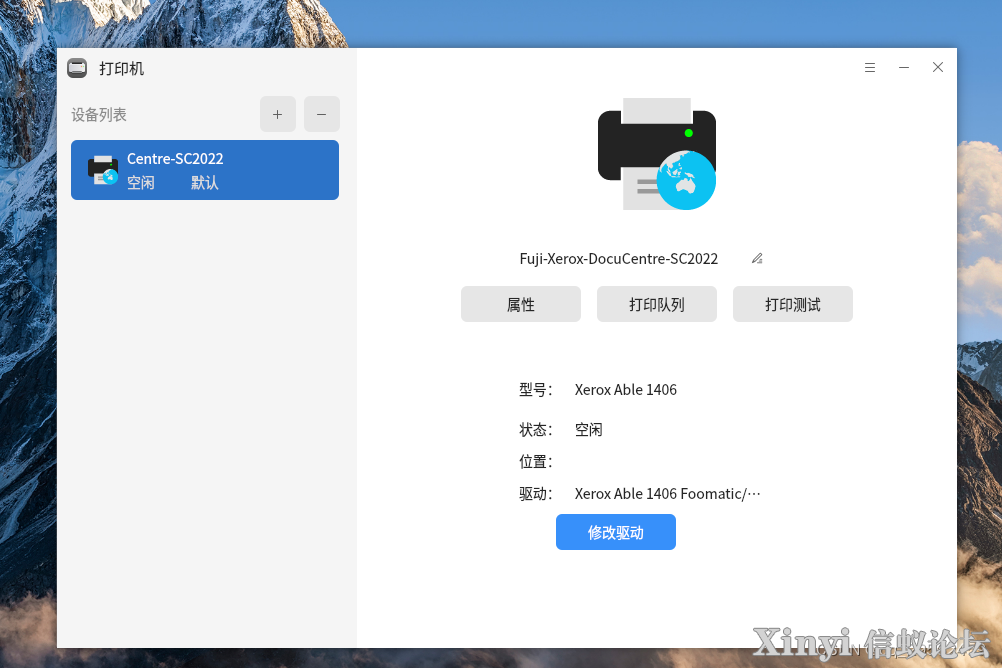The image size is (1002, 668).
Task: Click the 位置 location label
Action: (x=536, y=462)
